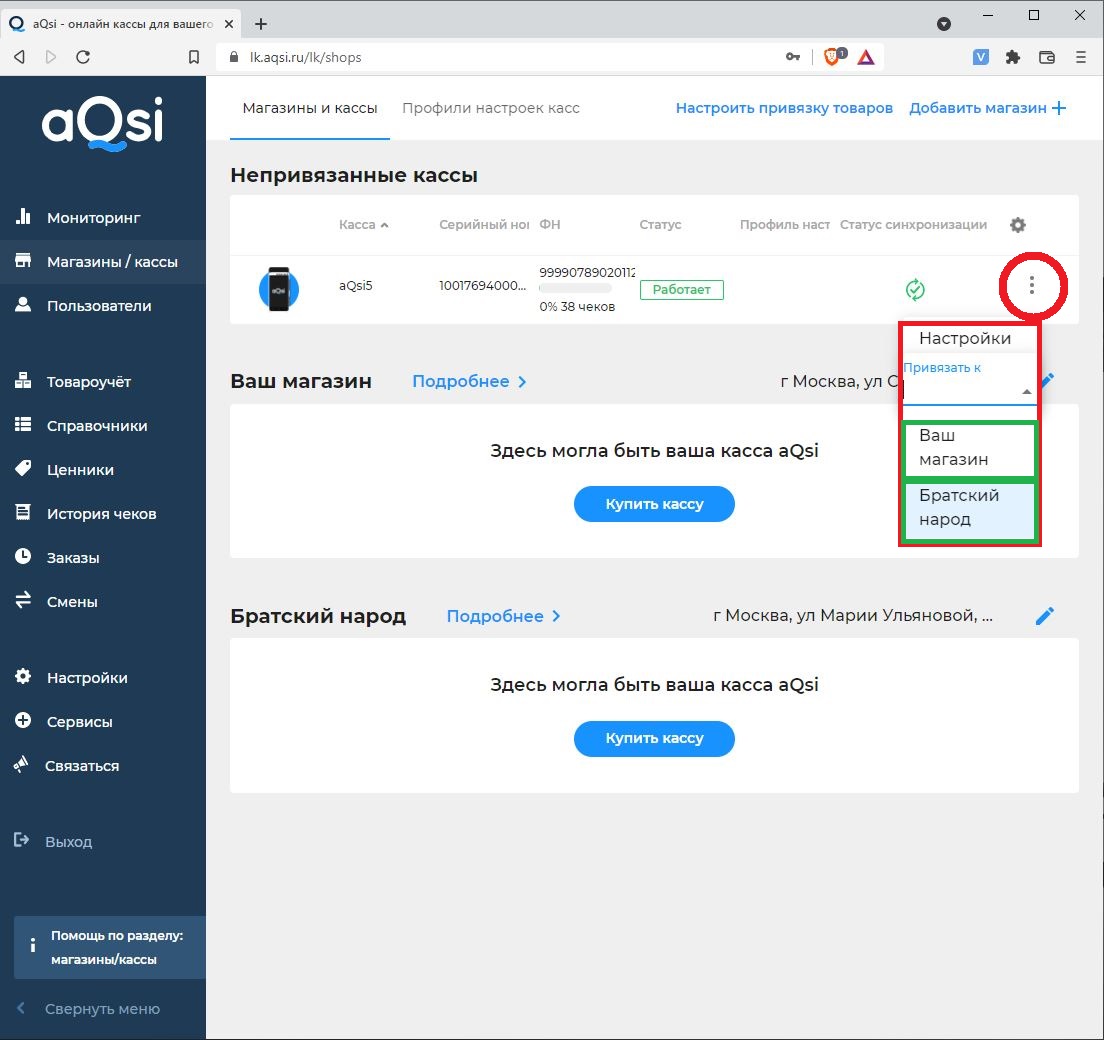Screen dimensions: 1104x1040
Task: Click the green sync status icon
Action: [914, 290]
